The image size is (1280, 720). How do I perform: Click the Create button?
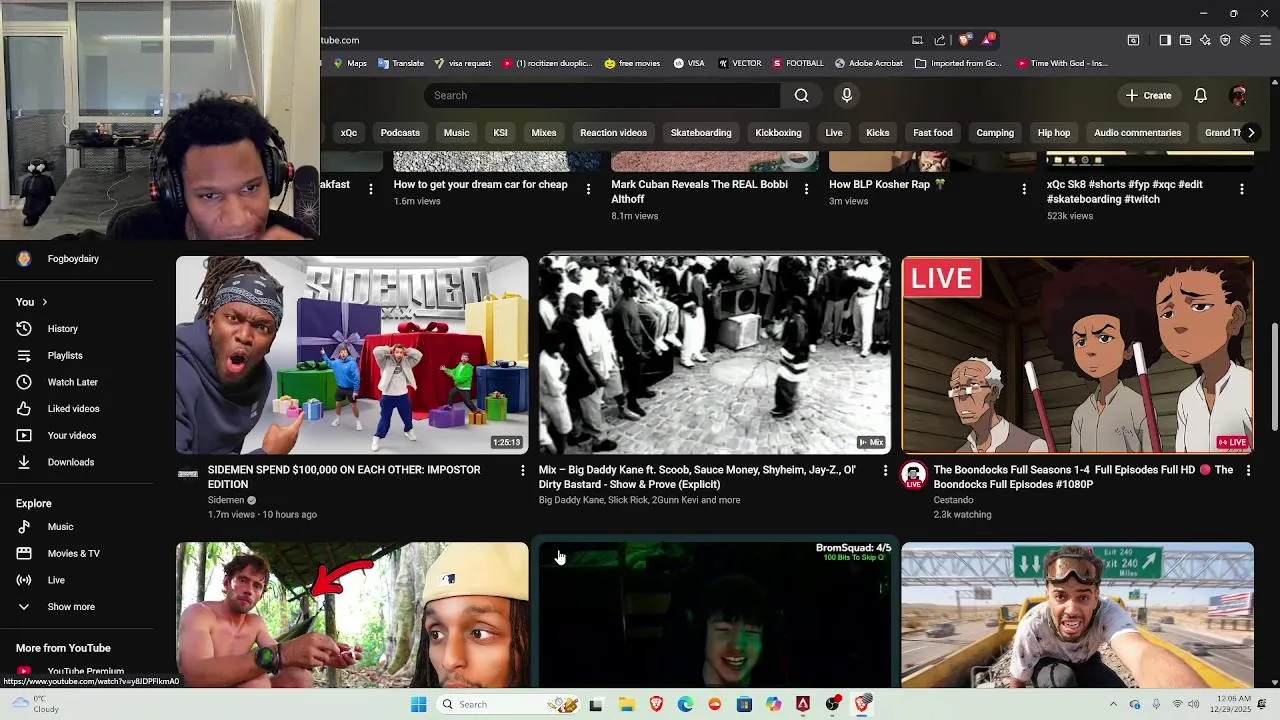tap(1148, 95)
